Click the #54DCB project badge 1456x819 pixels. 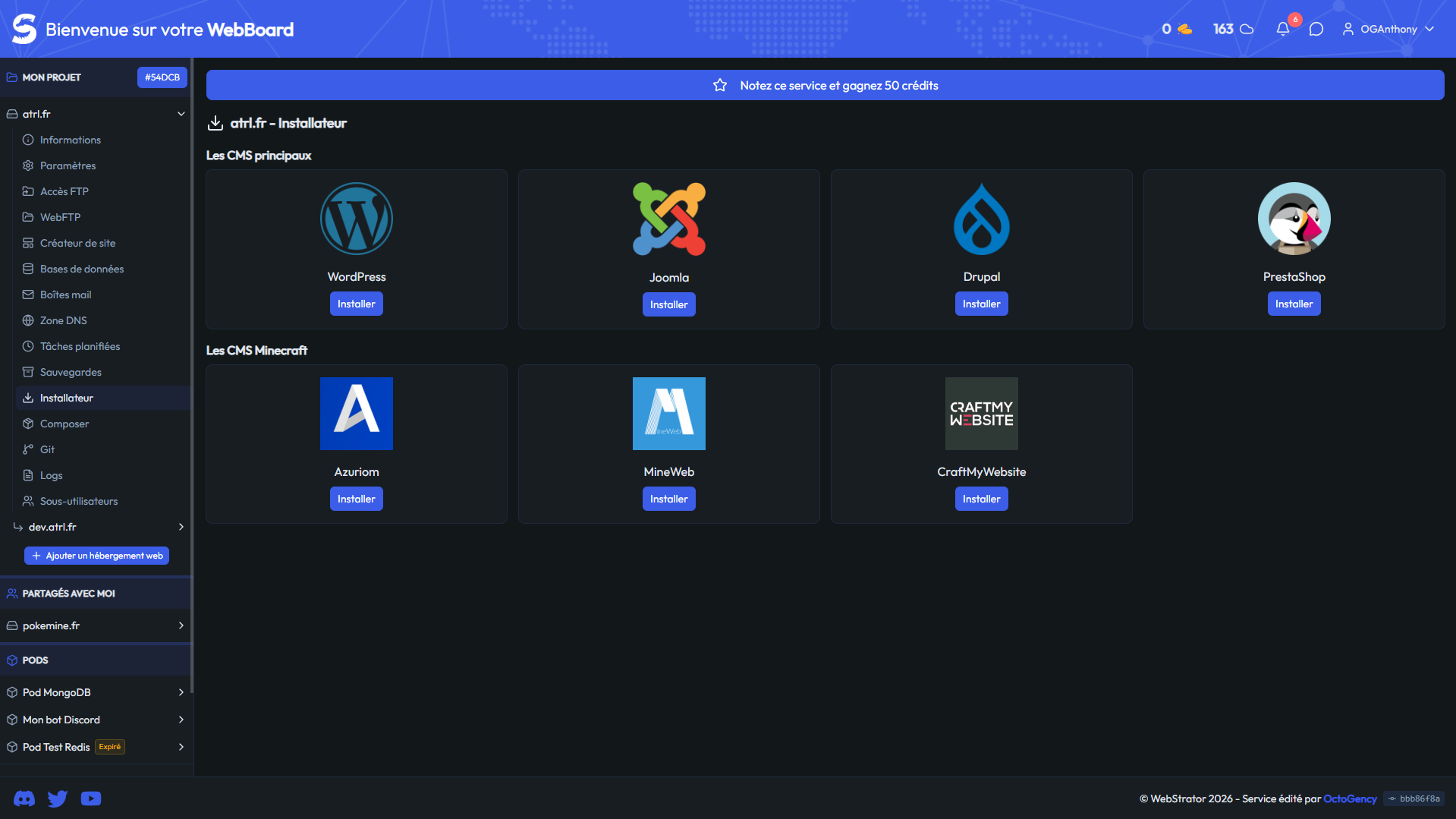[x=162, y=77]
